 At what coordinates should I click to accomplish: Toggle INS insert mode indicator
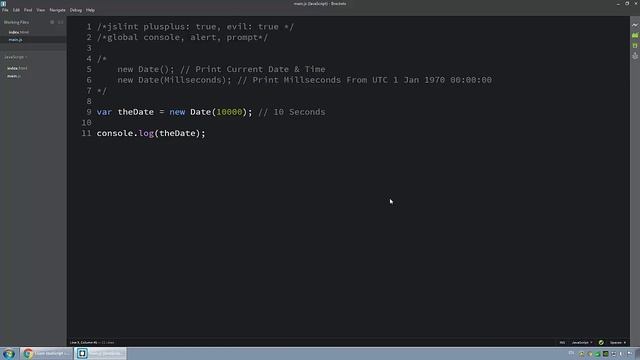click(562, 342)
